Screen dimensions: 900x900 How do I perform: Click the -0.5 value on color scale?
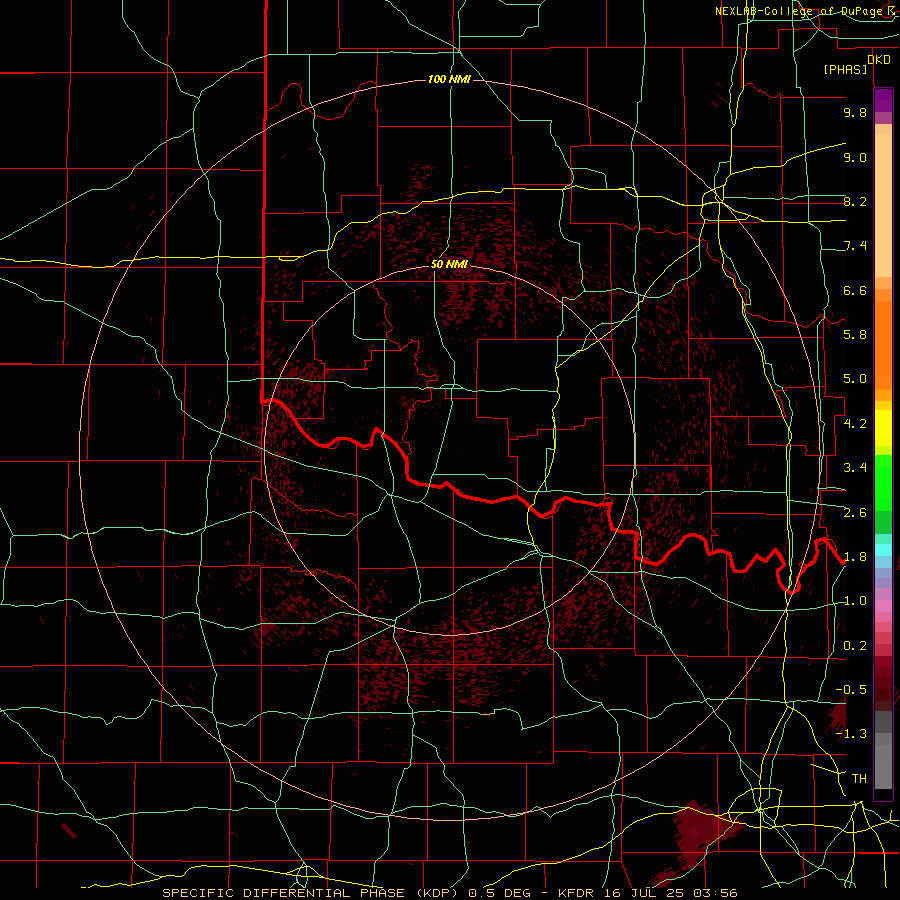pos(851,690)
